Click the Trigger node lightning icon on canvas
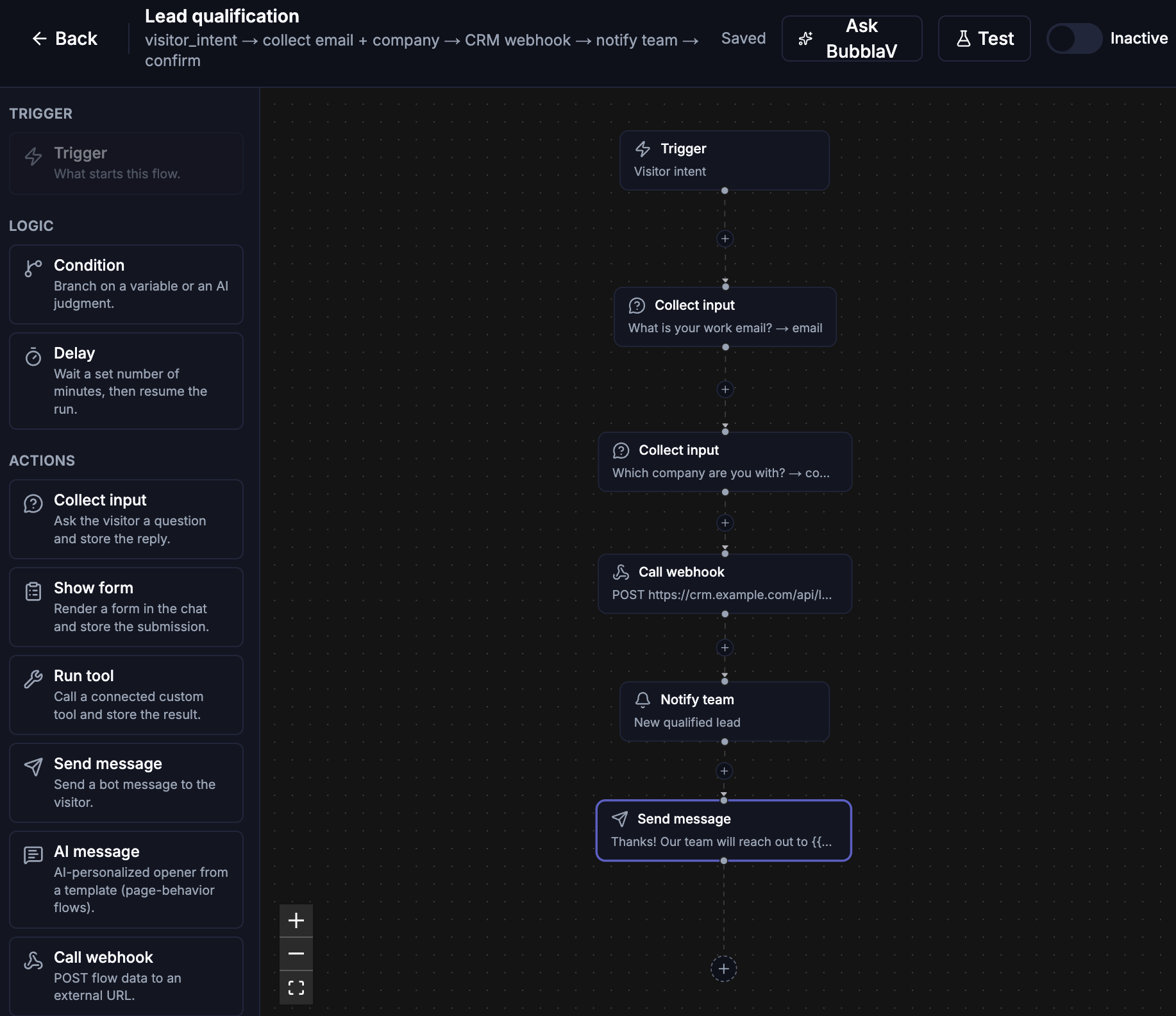The height and width of the screenshot is (1016, 1176). [643, 149]
